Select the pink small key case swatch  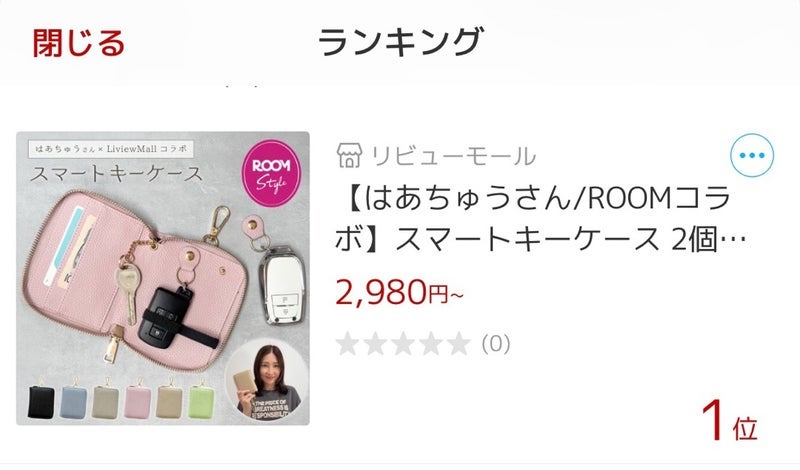[x=138, y=401]
